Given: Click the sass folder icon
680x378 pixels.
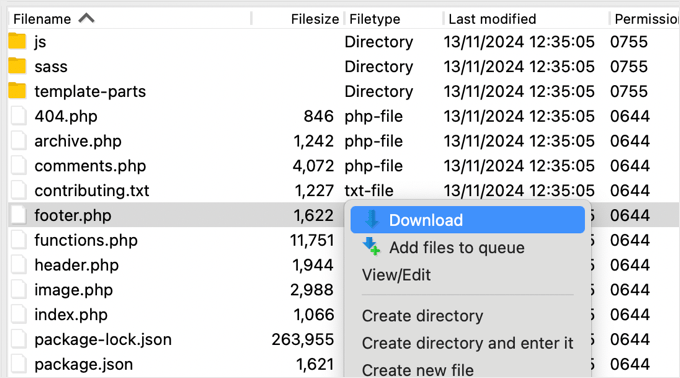Looking at the screenshot, I should point(17,66).
